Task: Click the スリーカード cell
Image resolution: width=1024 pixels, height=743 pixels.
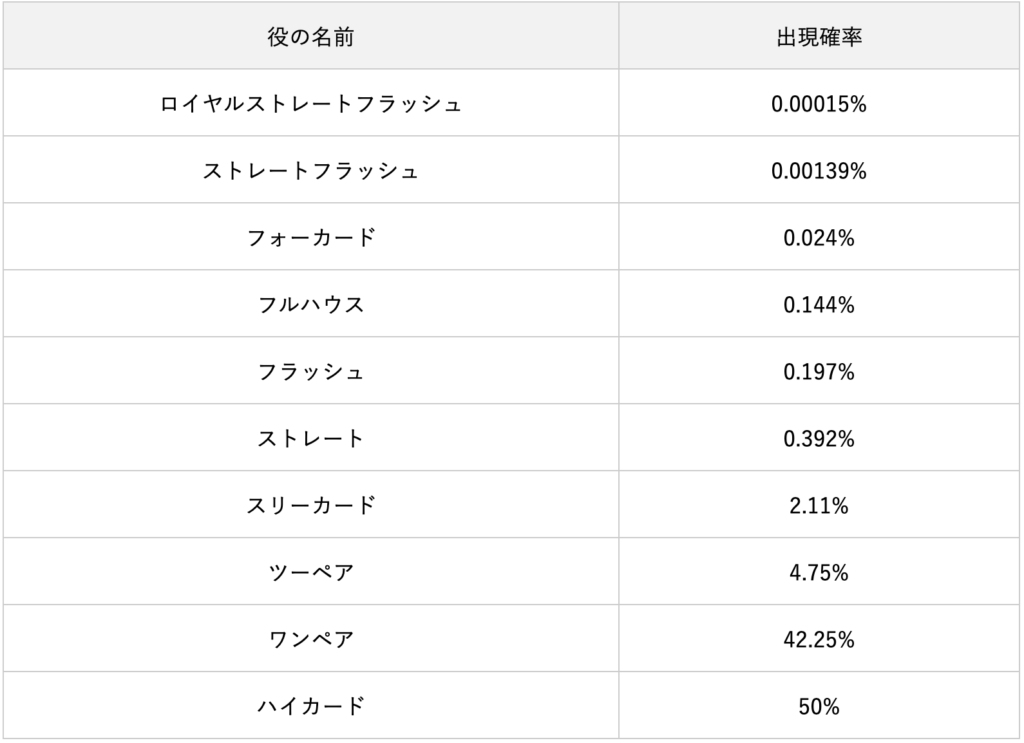Action: click(311, 506)
